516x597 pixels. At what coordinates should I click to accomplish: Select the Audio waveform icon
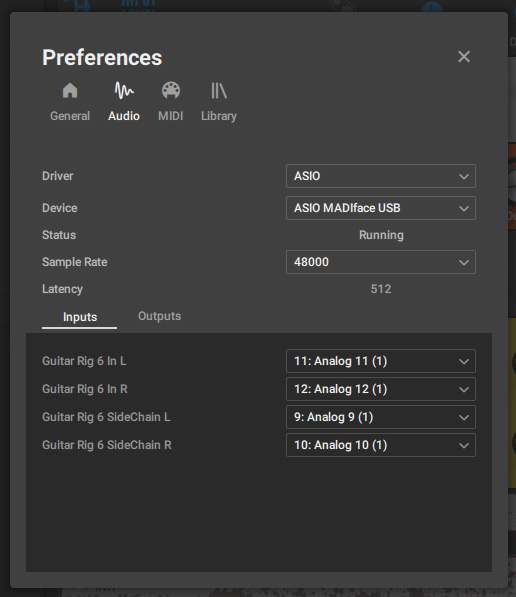click(124, 91)
